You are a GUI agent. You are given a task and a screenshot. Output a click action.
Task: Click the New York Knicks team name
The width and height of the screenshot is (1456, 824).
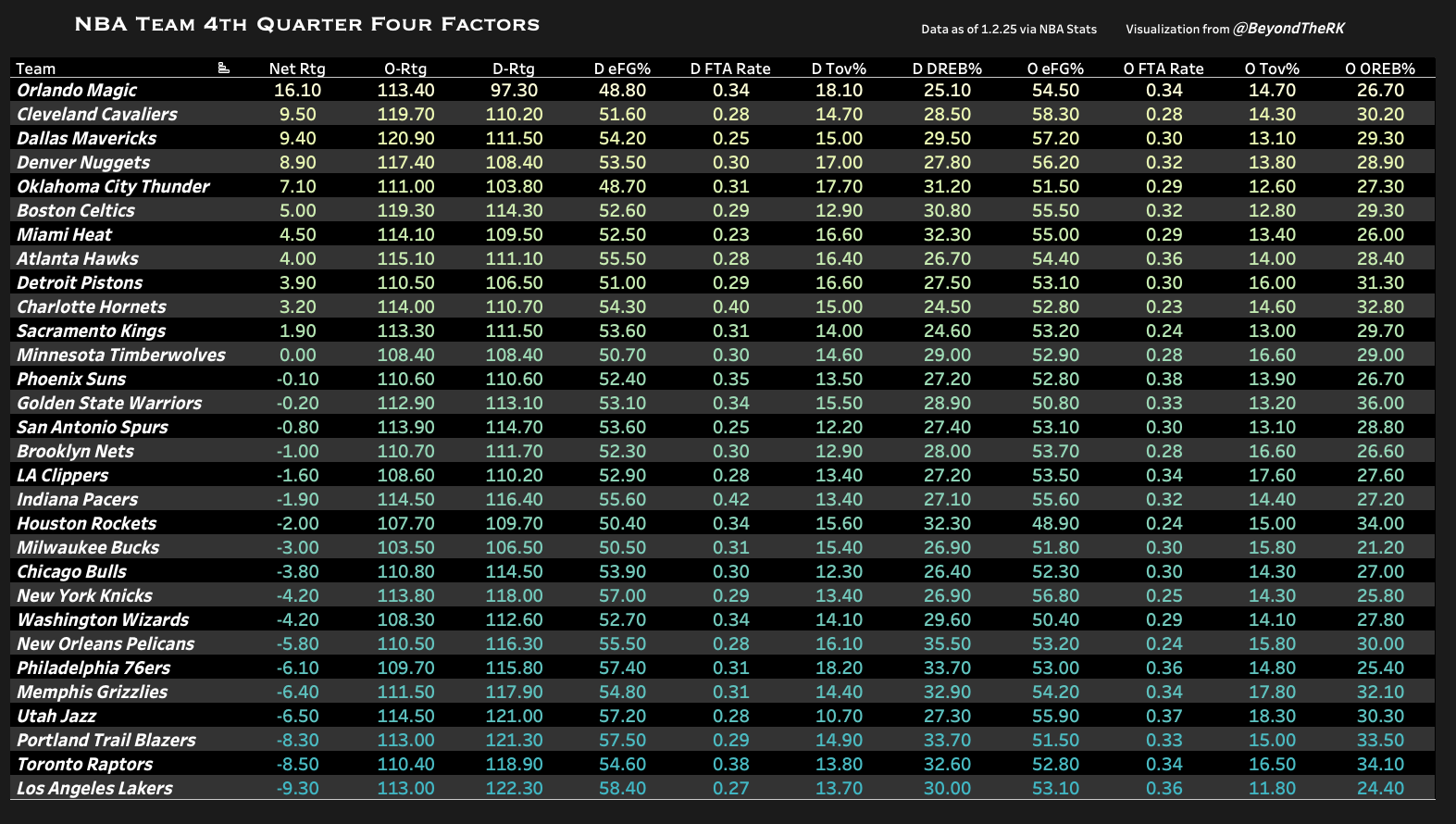tap(84, 595)
